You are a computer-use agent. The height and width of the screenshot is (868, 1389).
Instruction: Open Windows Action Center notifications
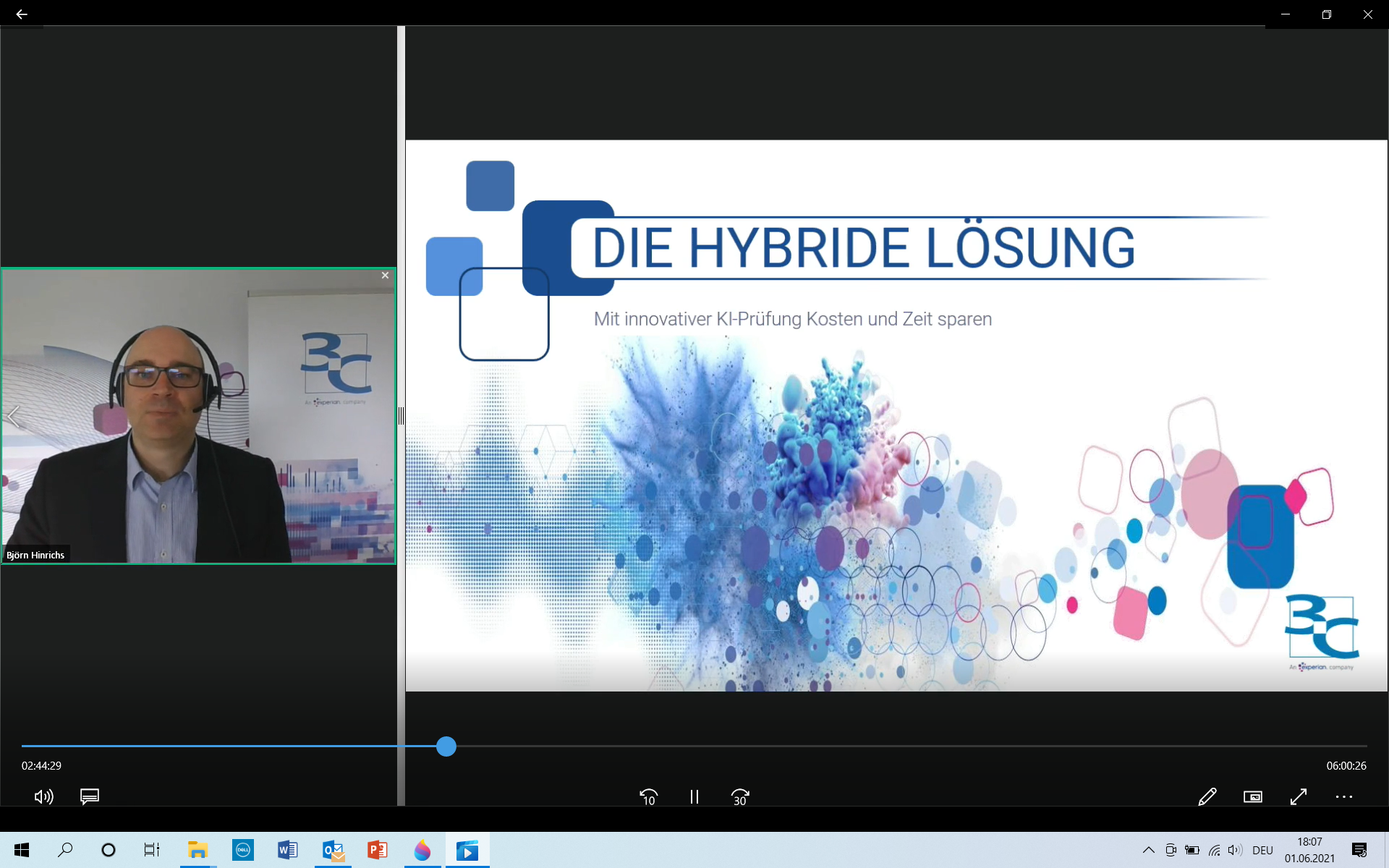click(1359, 850)
